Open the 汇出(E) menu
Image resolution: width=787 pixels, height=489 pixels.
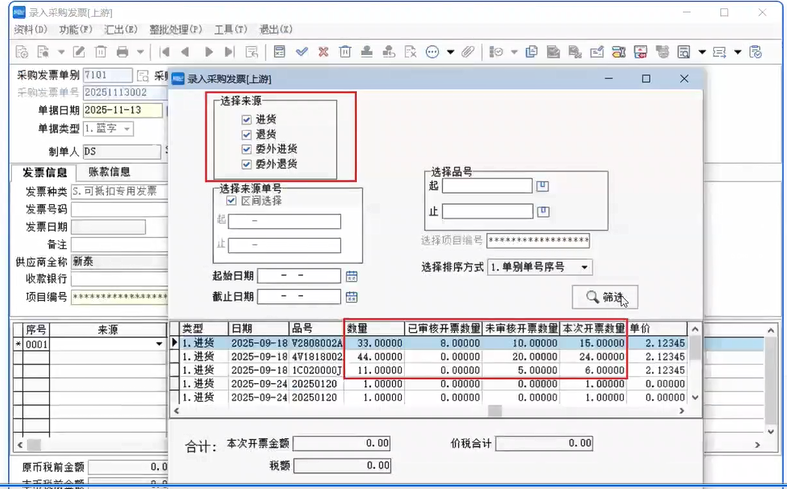coord(120,30)
